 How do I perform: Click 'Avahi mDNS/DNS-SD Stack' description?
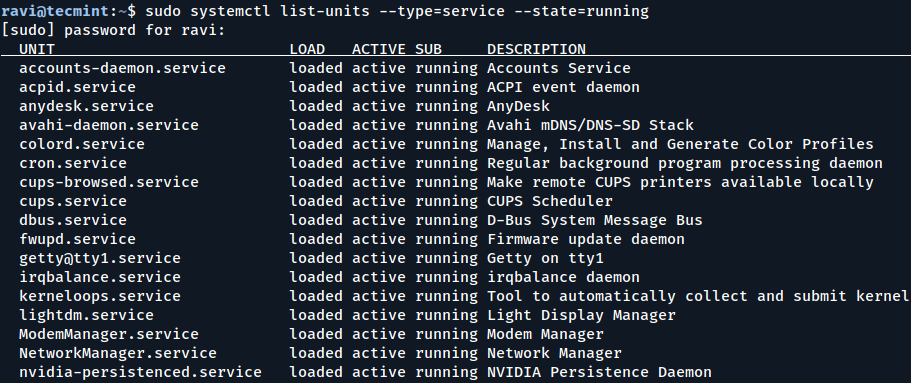[x=590, y=125]
